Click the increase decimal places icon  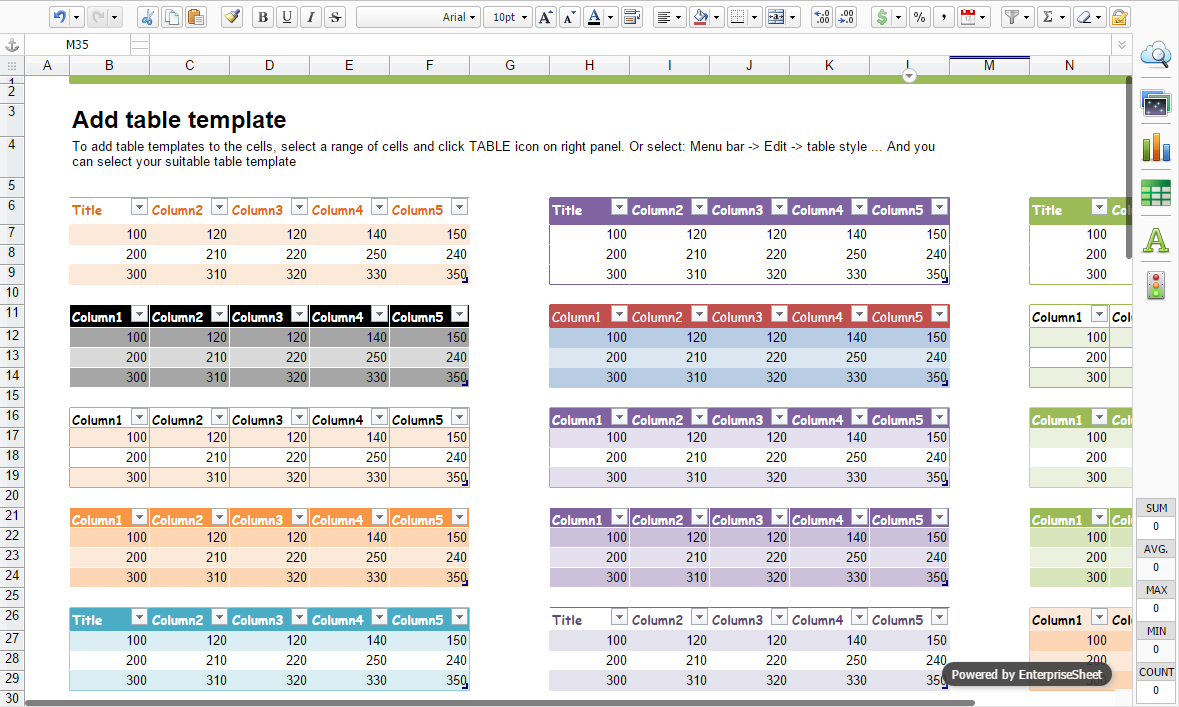click(822, 17)
